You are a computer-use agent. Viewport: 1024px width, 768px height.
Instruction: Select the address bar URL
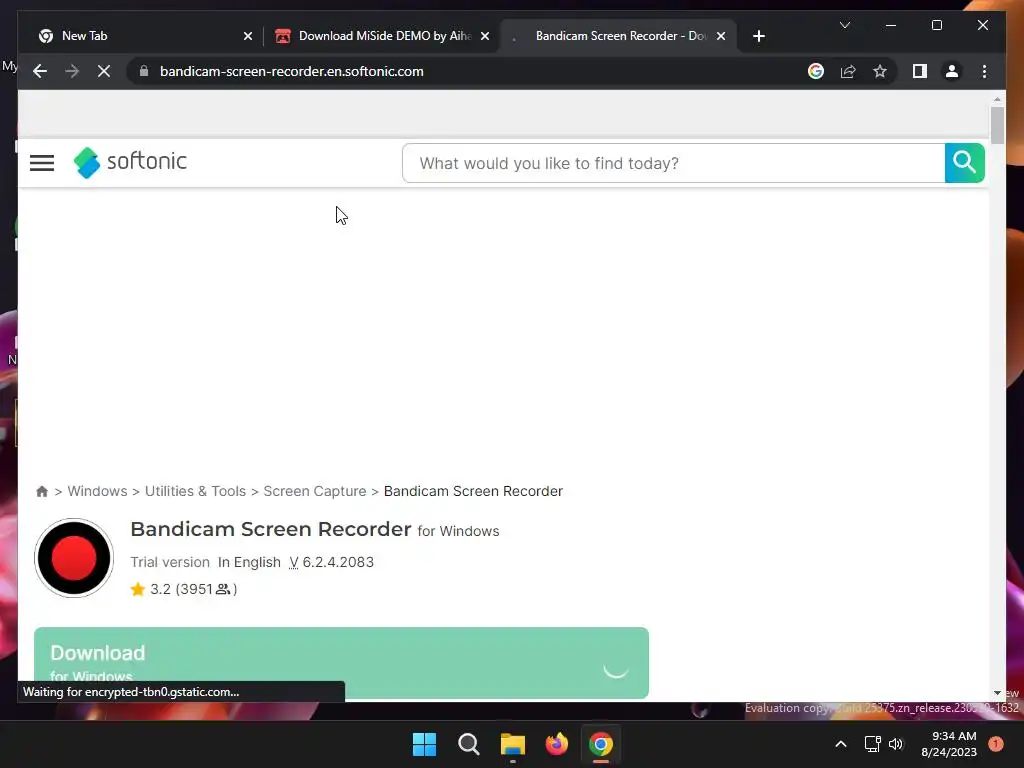tap(292, 71)
